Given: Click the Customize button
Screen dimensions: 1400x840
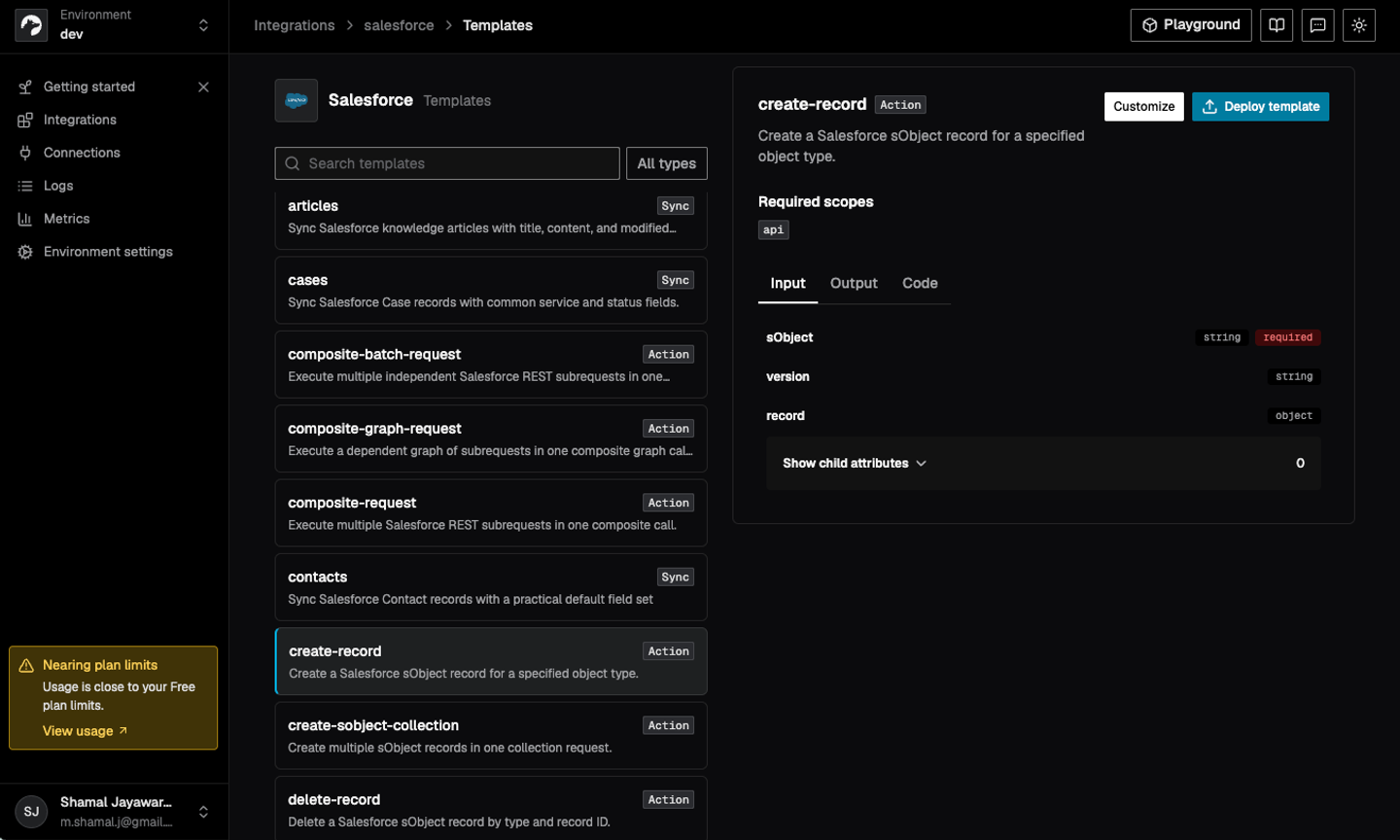Looking at the screenshot, I should click(x=1144, y=106).
